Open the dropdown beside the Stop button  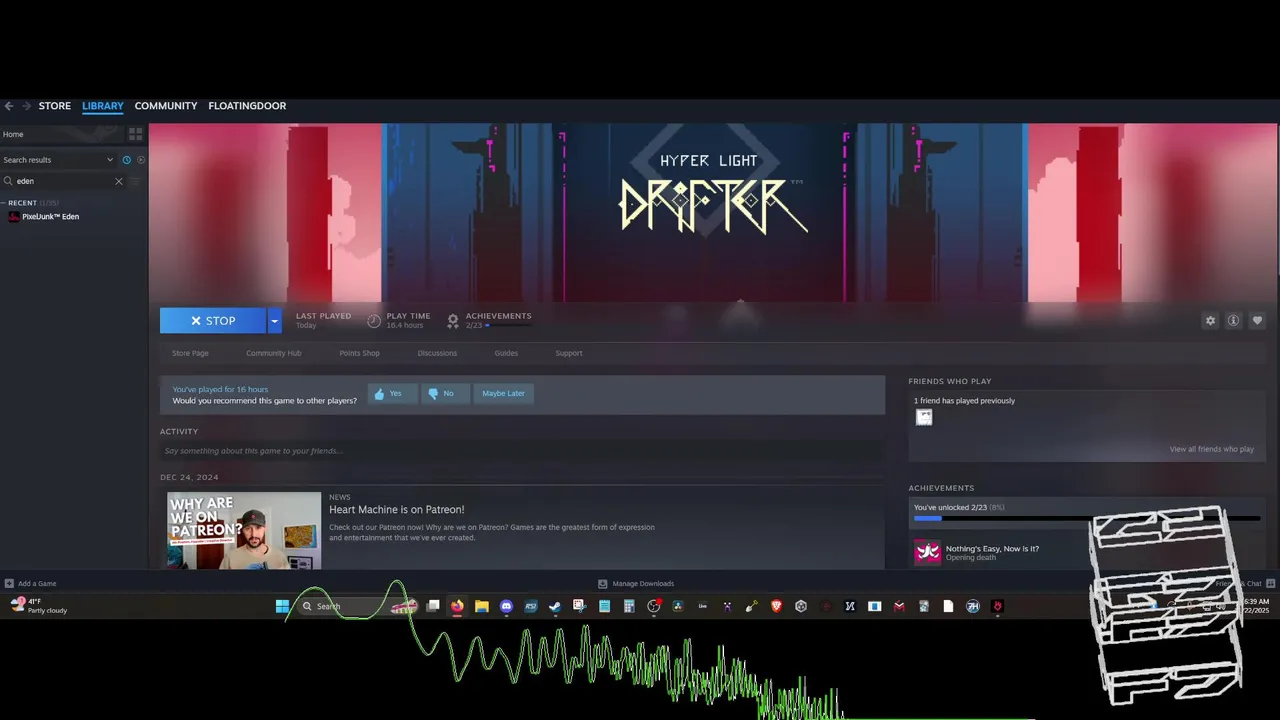(x=274, y=321)
